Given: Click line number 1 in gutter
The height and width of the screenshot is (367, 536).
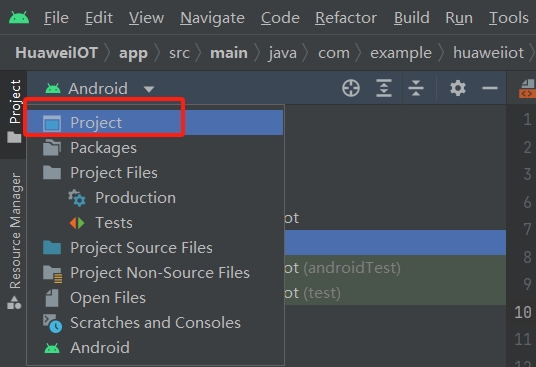Looking at the screenshot, I should 527,119.
